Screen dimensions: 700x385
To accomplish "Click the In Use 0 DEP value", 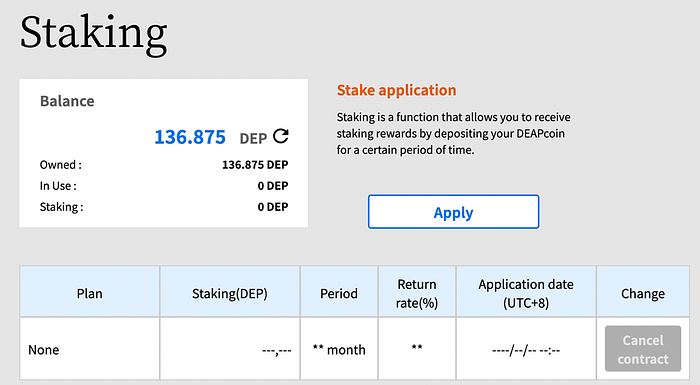I will tap(273, 186).
